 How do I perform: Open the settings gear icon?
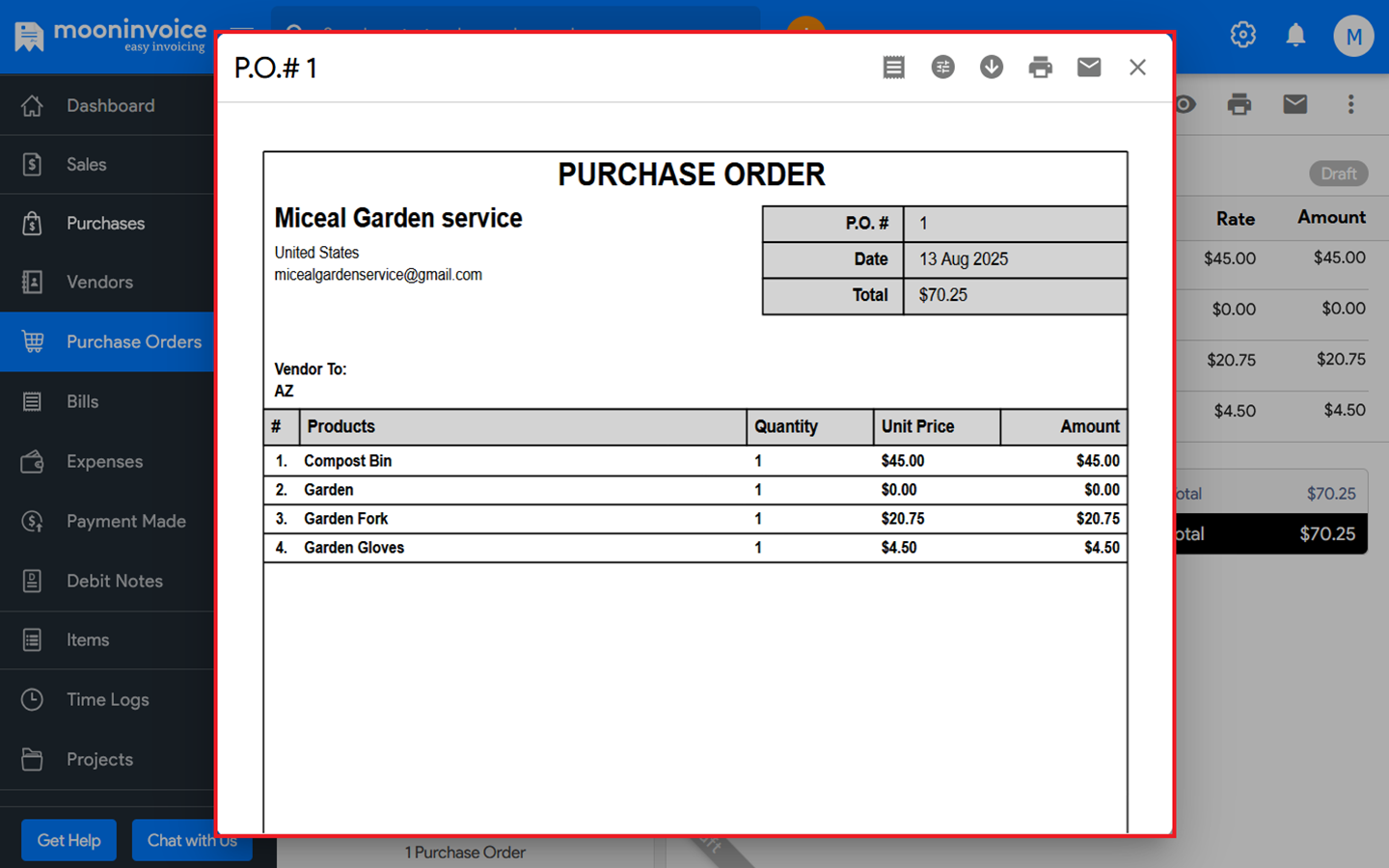pos(1242,36)
